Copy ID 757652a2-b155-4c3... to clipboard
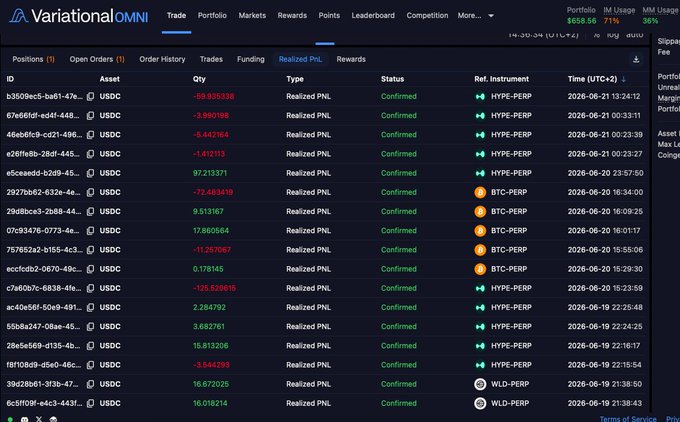The width and height of the screenshot is (680, 422). [90, 250]
